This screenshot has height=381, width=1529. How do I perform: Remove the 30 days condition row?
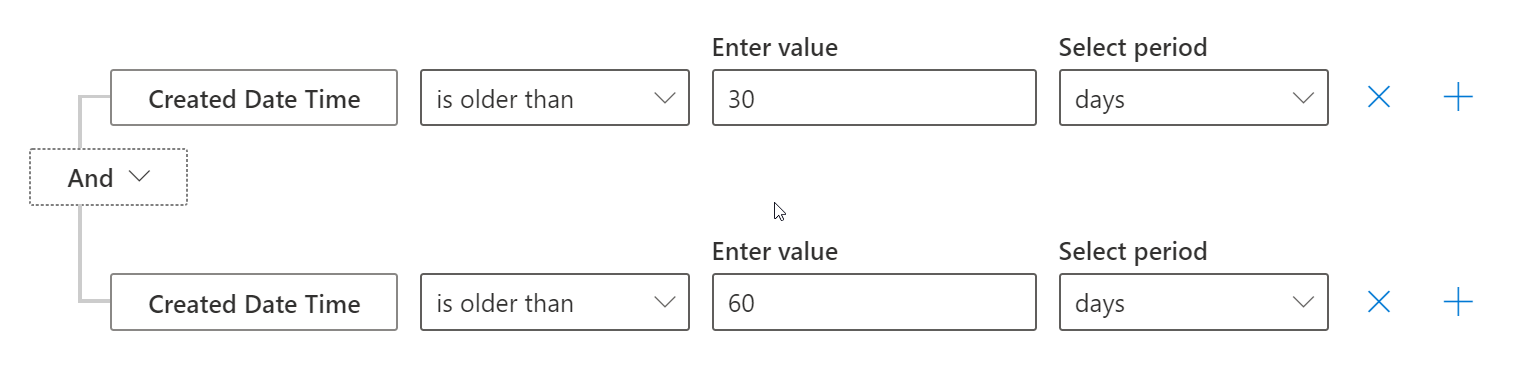click(x=1379, y=97)
